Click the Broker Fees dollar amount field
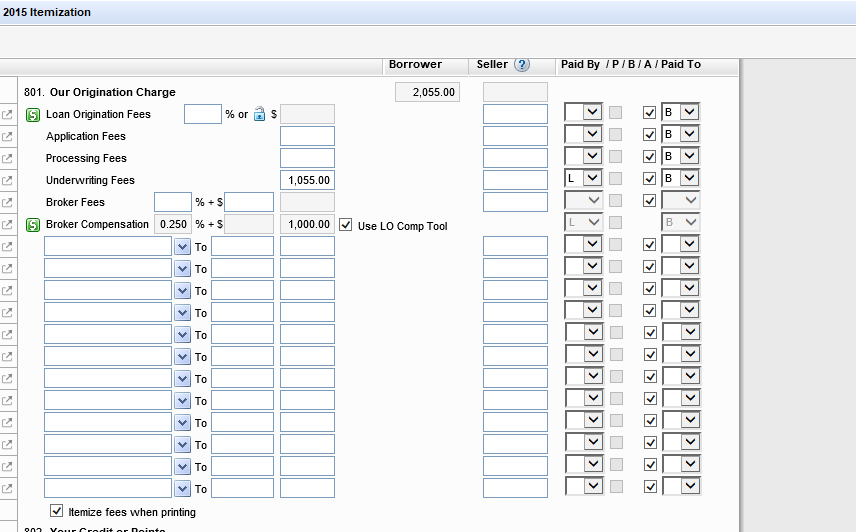856x532 pixels. point(249,202)
